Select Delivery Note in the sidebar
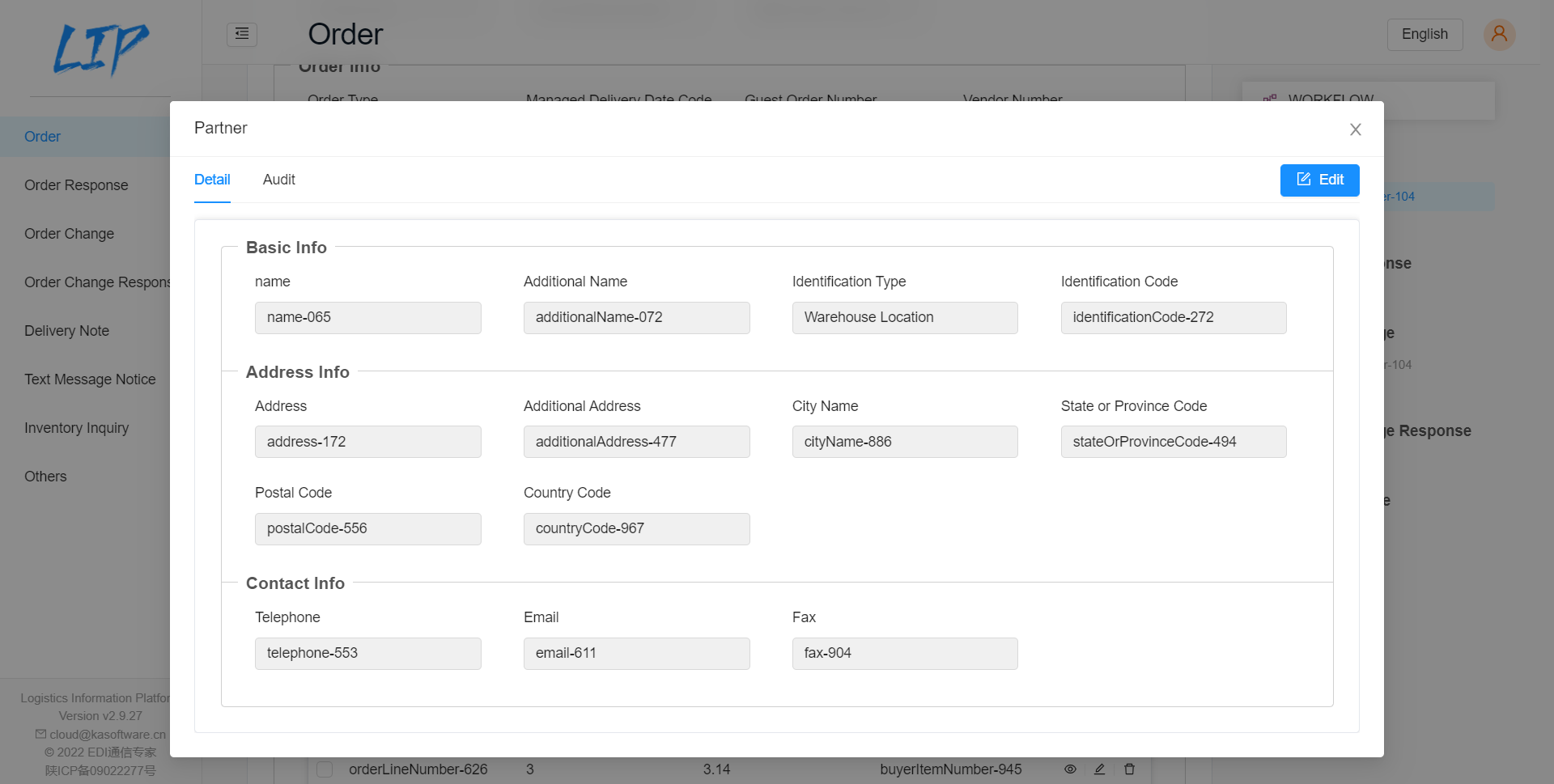Viewport: 1554px width, 784px height. point(66,330)
